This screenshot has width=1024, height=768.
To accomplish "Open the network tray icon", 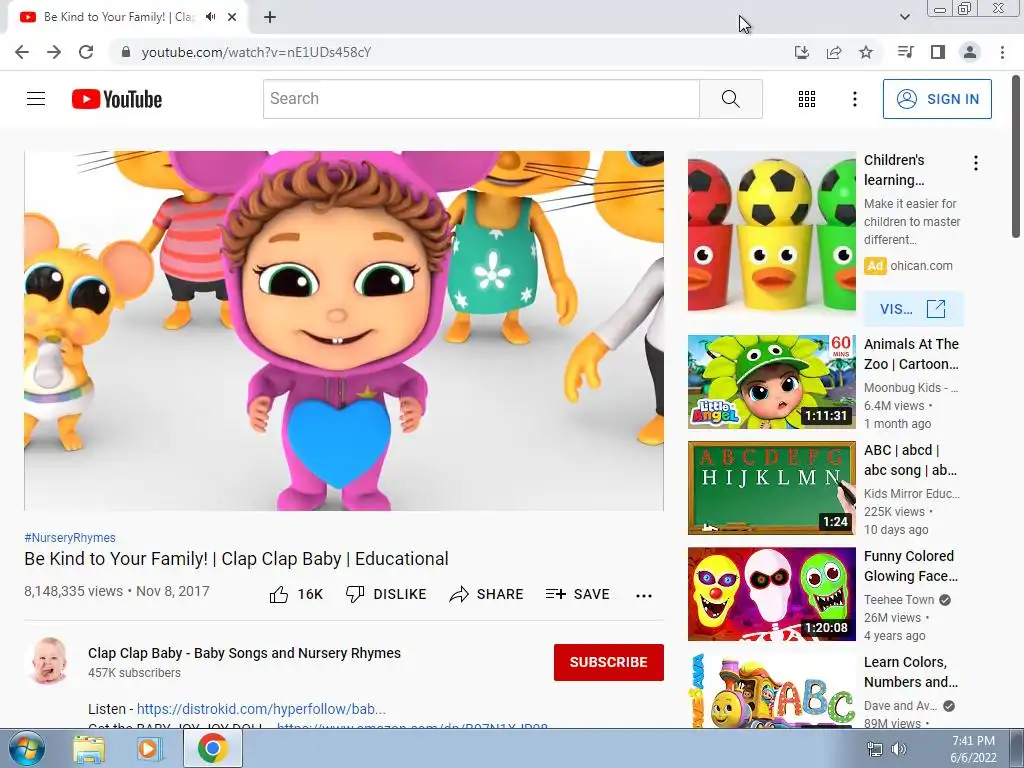I will tap(874, 749).
